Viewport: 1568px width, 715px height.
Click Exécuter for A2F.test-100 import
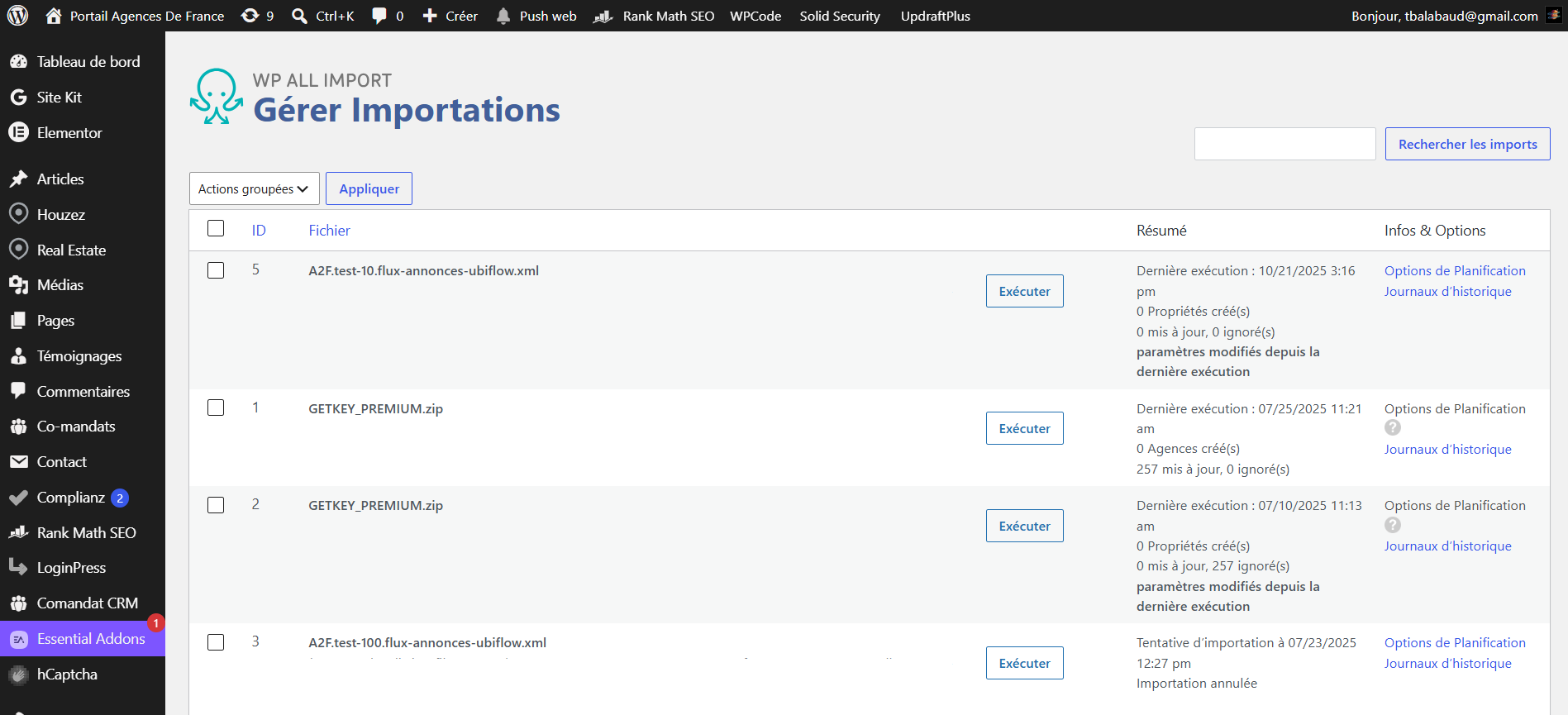click(1024, 663)
